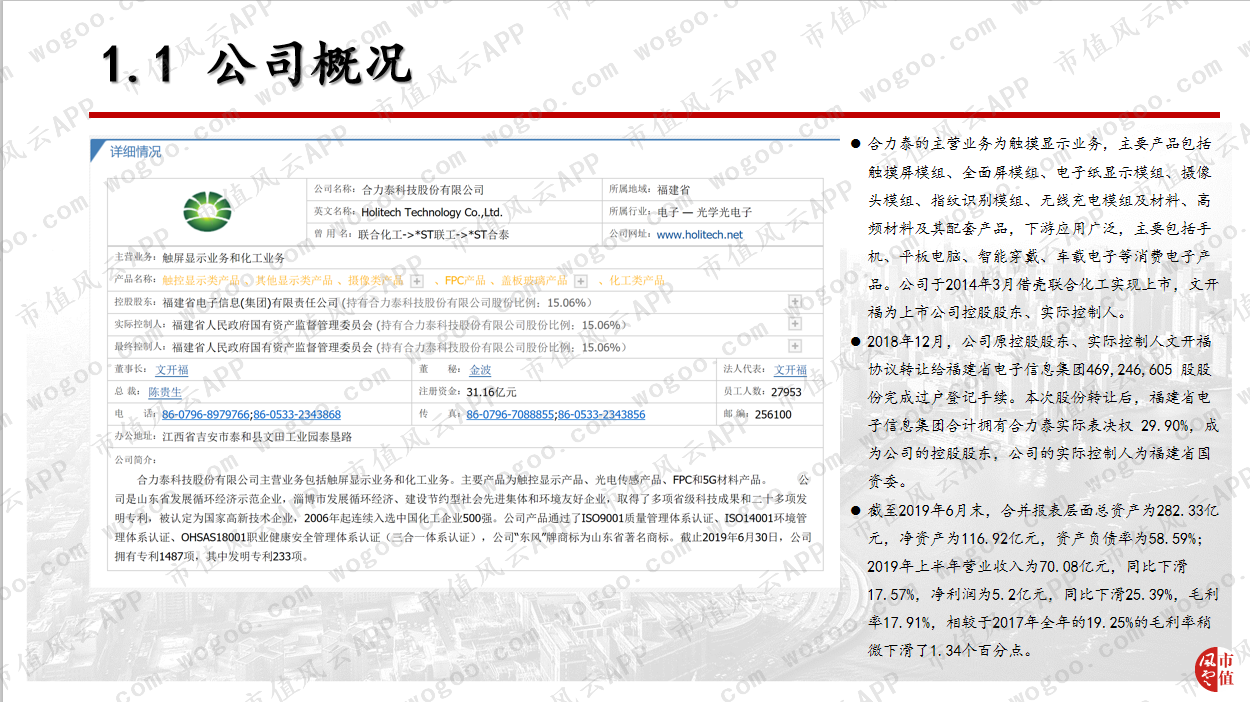Open legal representative 文开福 link
1250x702 pixels.
point(790,370)
